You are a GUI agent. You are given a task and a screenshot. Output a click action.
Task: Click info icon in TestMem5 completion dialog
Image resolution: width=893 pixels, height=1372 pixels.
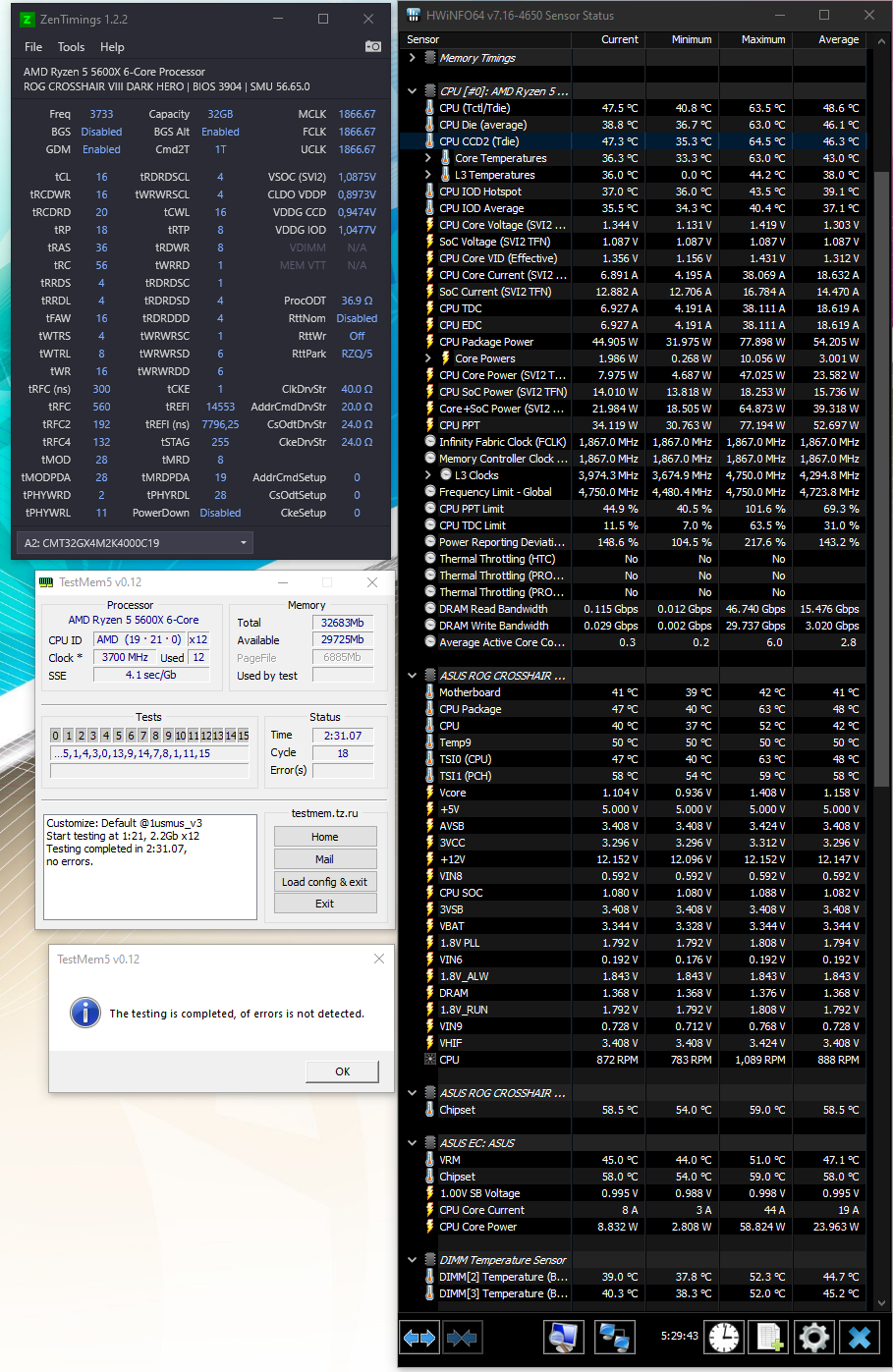(x=85, y=1013)
